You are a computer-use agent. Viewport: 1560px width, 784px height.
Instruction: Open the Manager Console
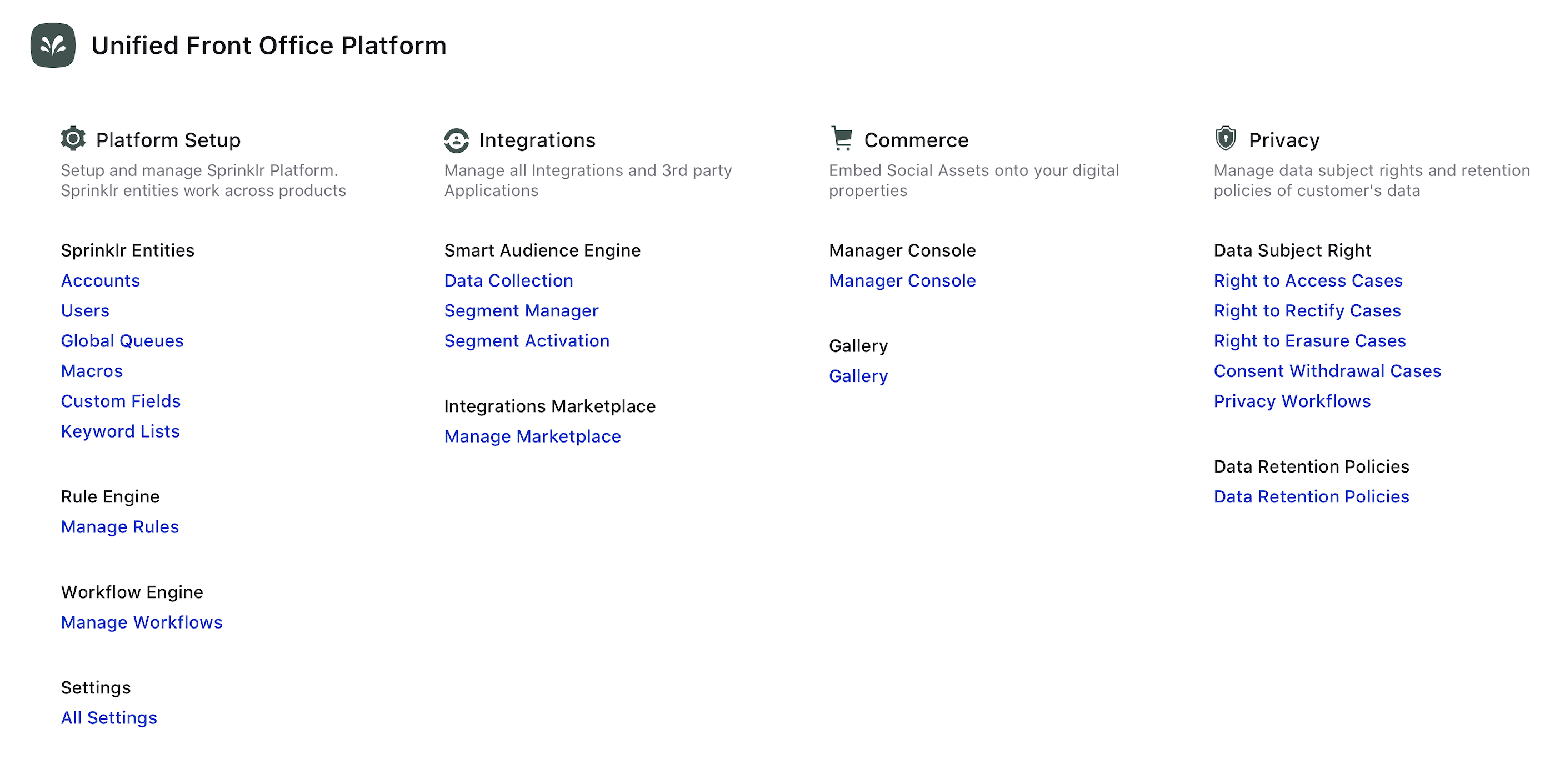902,280
